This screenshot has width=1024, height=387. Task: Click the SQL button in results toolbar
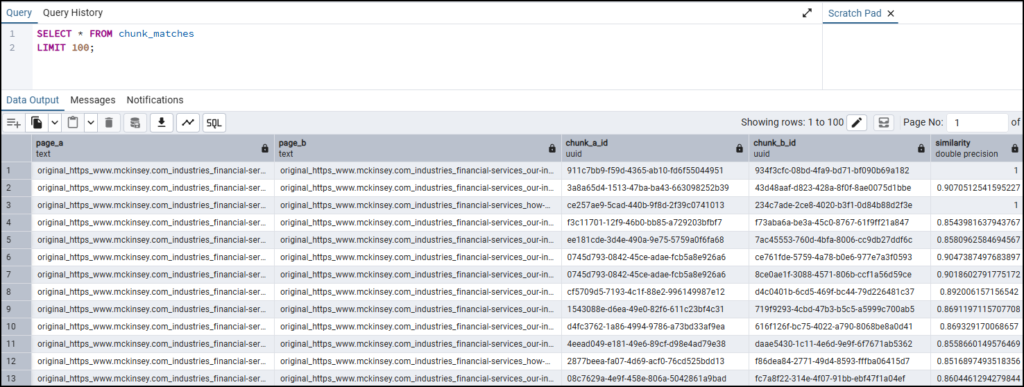pyautogui.click(x=214, y=123)
